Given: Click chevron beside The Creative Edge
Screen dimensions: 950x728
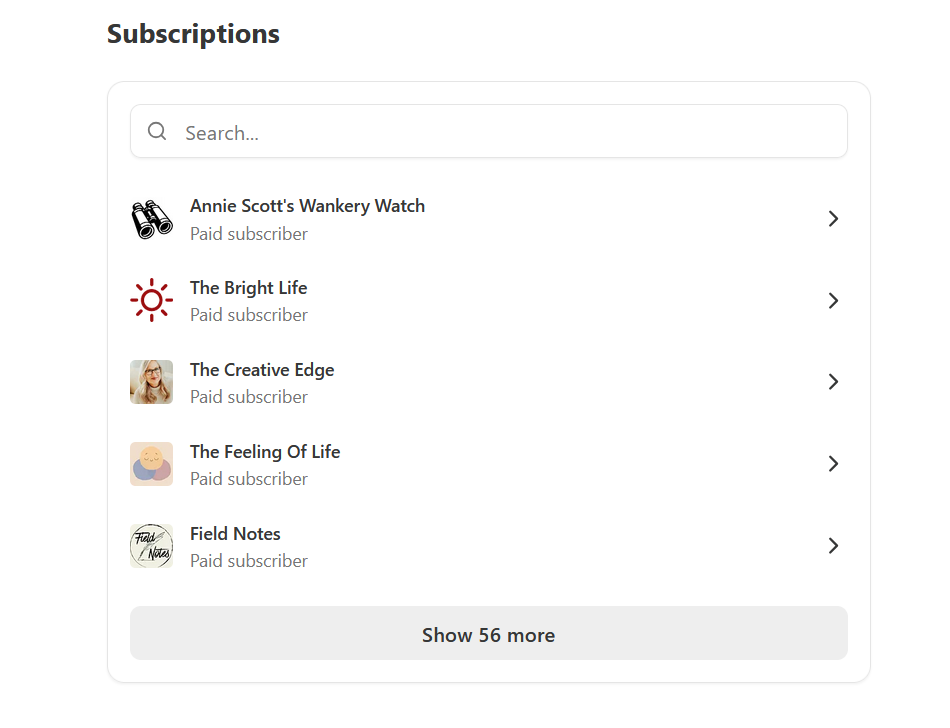Looking at the screenshot, I should click(x=833, y=382).
